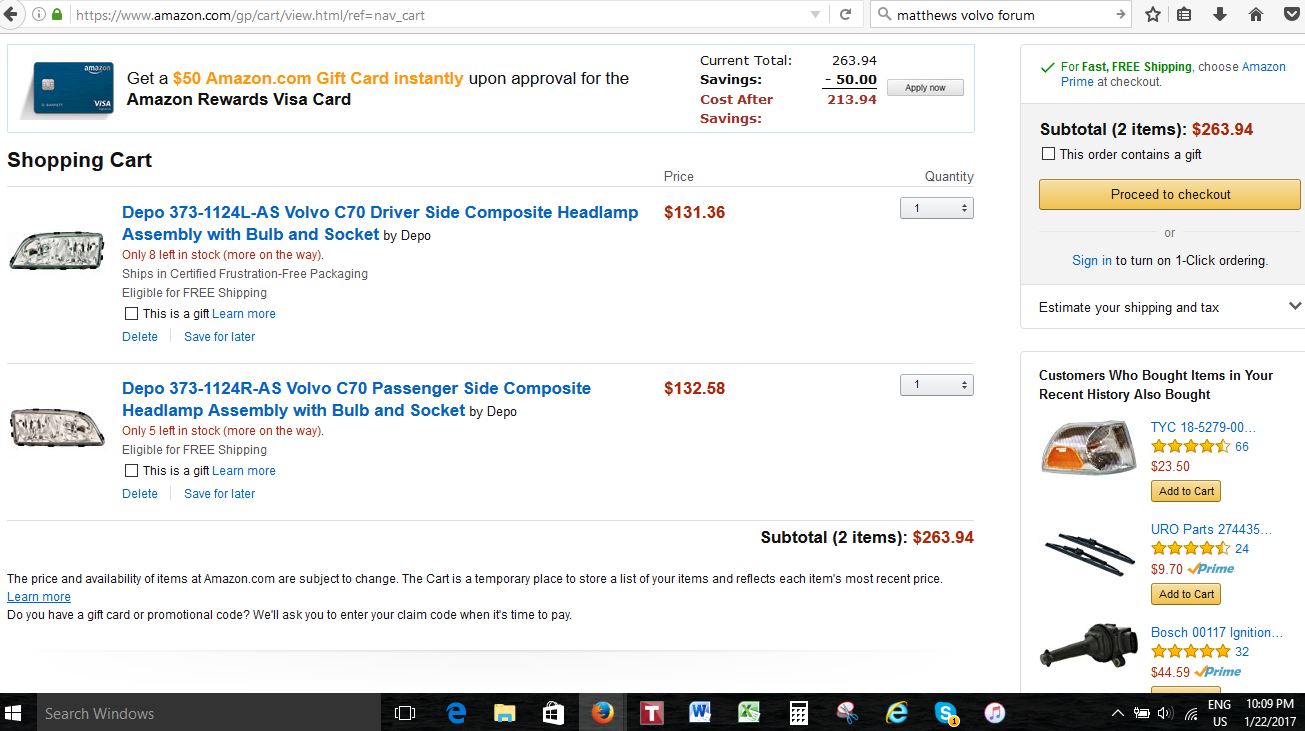The image size is (1305, 731).
Task: Open Skype from the taskbar
Action: [x=946, y=713]
